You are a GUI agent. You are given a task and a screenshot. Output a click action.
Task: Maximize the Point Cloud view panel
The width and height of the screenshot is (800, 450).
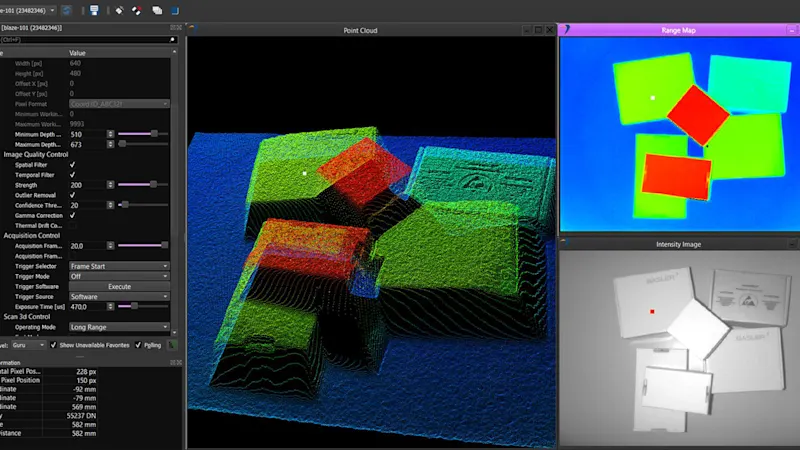[538, 30]
